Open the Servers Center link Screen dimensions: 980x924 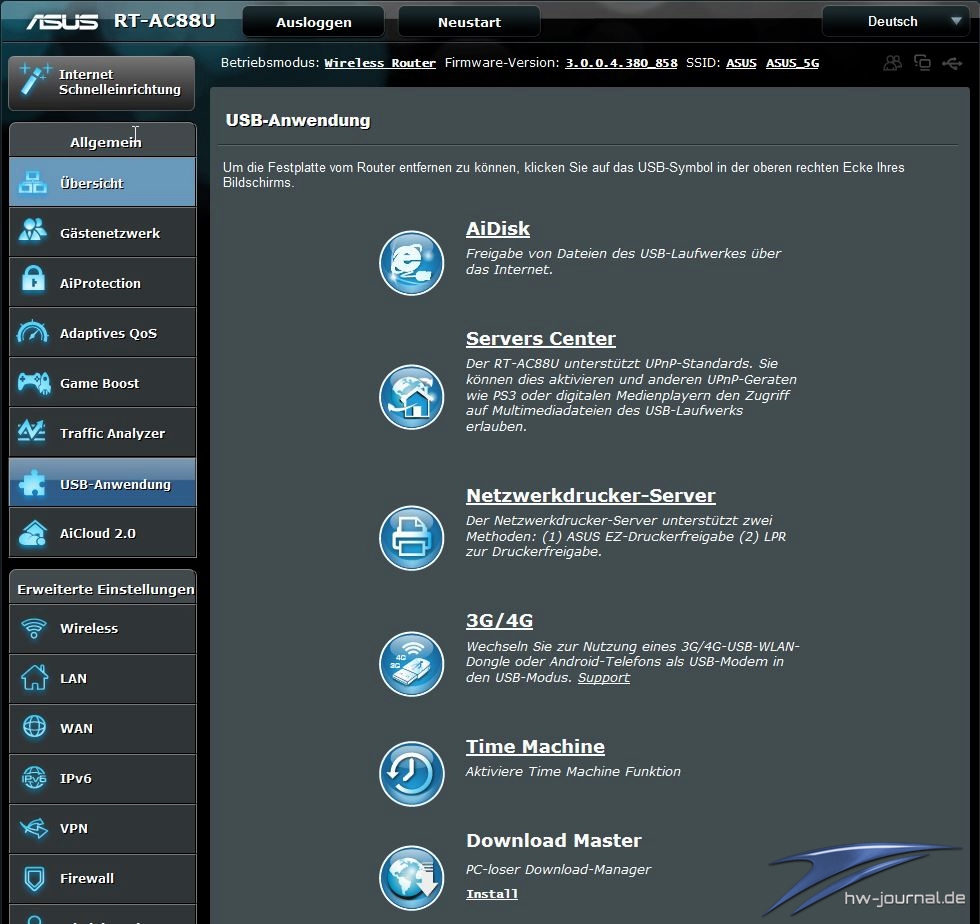point(541,338)
